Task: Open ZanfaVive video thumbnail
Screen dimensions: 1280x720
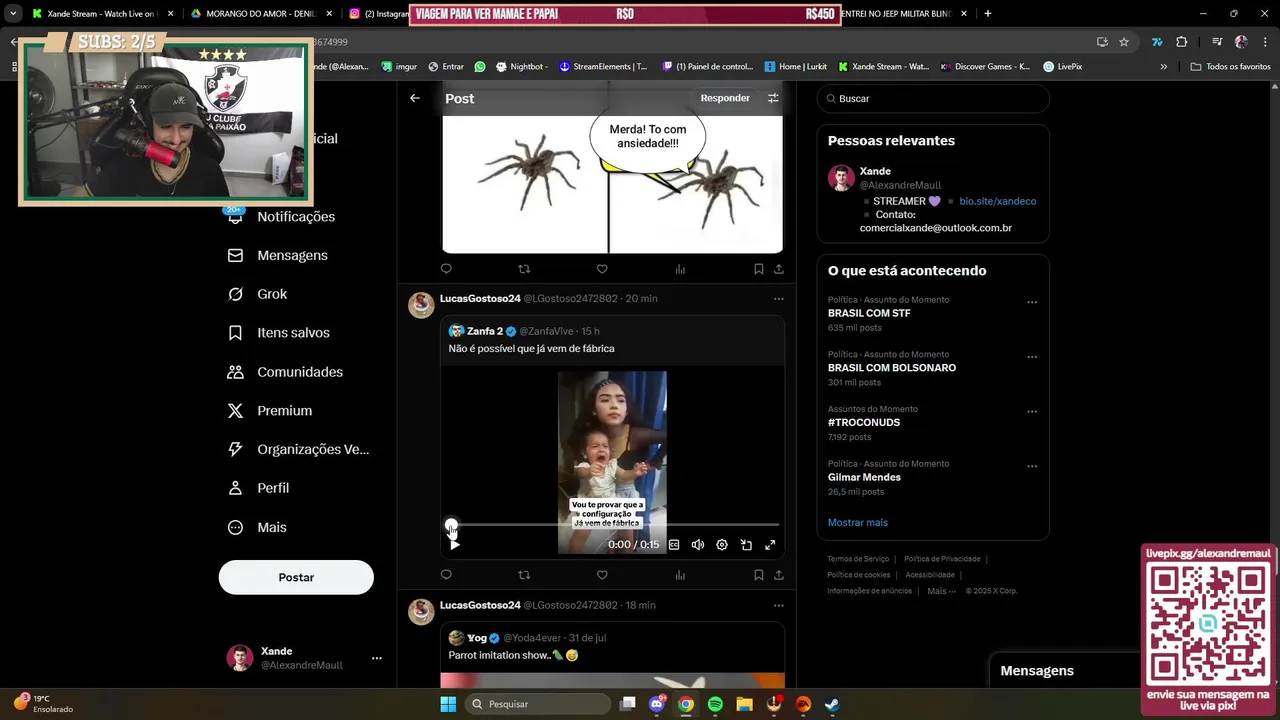Action: click(x=612, y=462)
